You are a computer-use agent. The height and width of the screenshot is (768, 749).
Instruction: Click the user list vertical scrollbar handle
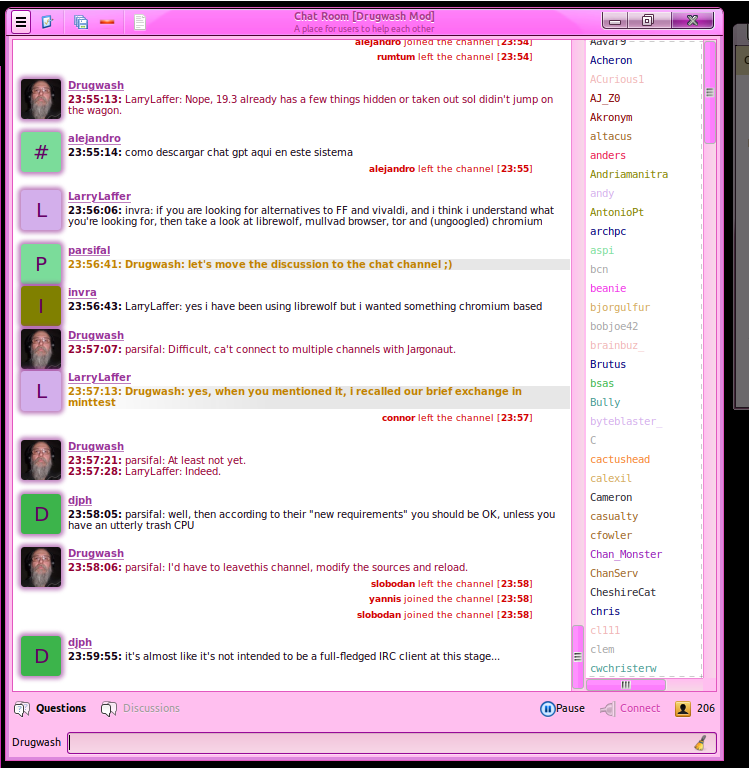(x=710, y=92)
